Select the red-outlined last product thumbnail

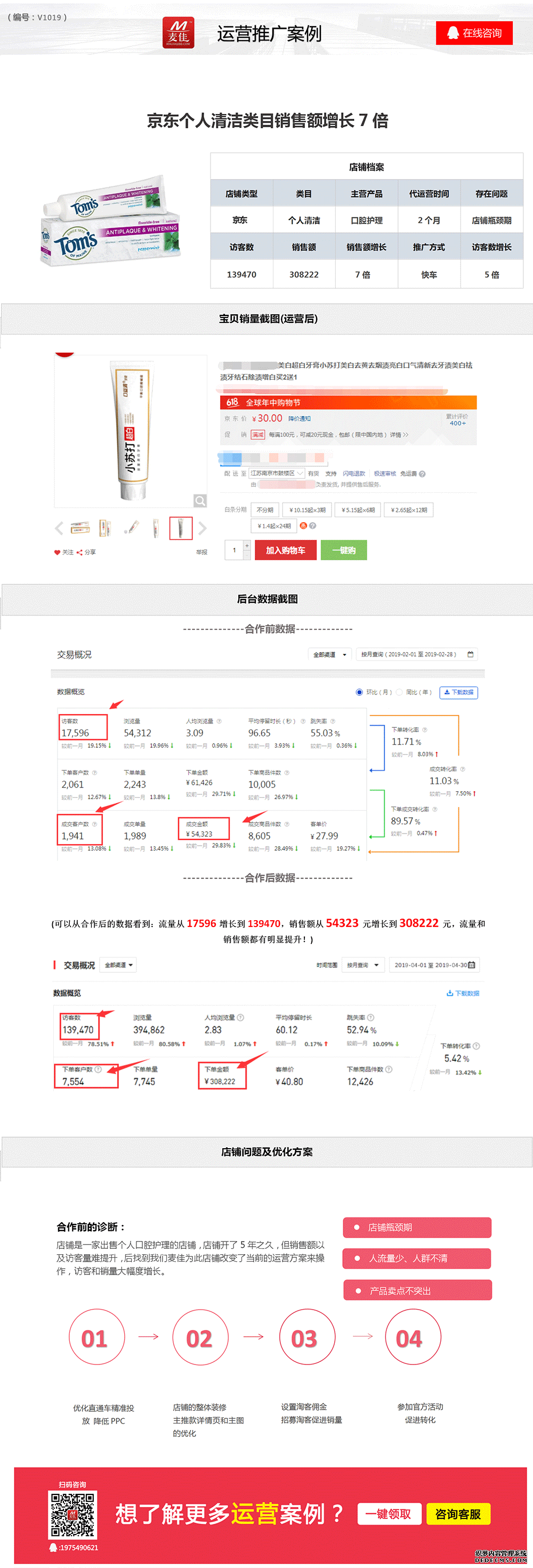(x=180, y=528)
